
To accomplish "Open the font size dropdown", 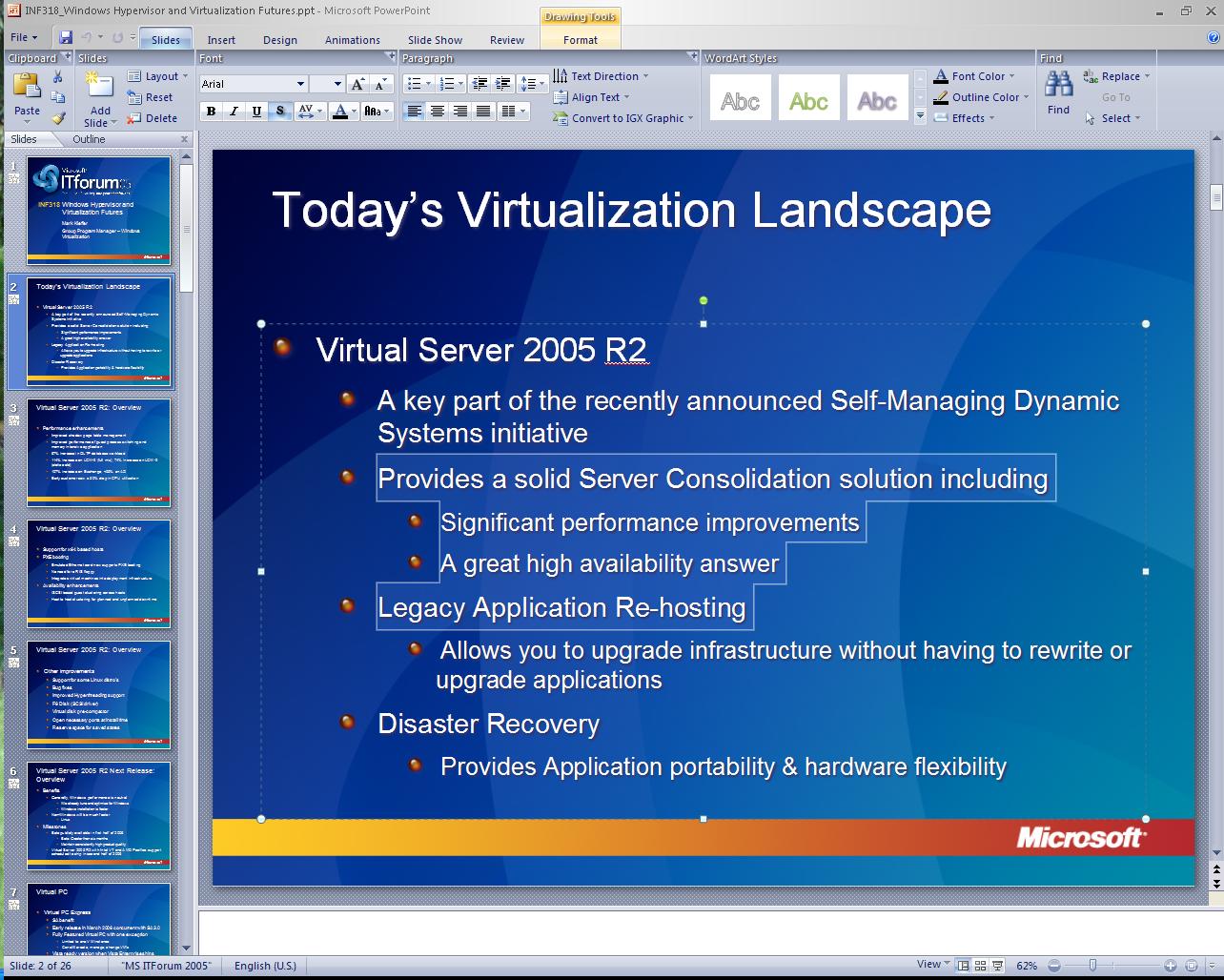I will (x=337, y=84).
